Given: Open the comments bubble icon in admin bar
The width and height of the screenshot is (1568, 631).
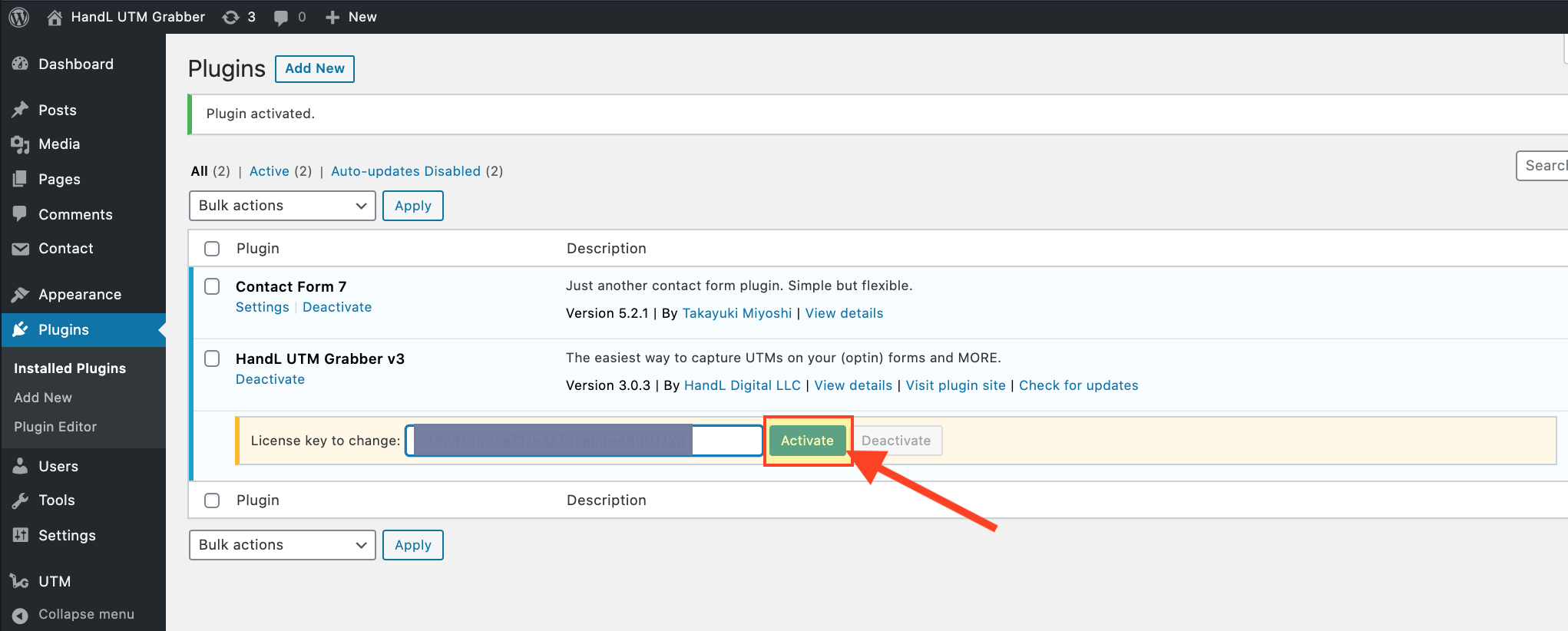Looking at the screenshot, I should pos(281,17).
